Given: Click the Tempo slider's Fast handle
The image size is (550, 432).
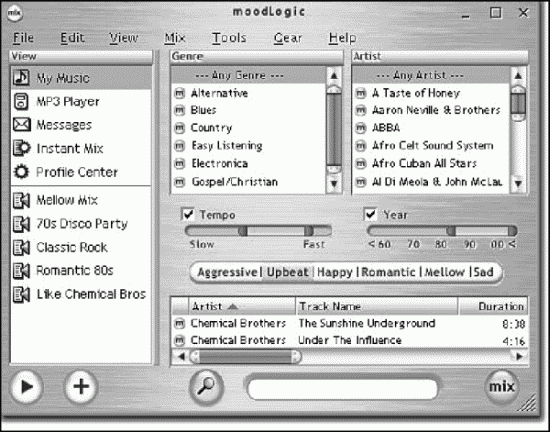Looking at the screenshot, I should pos(309,231).
